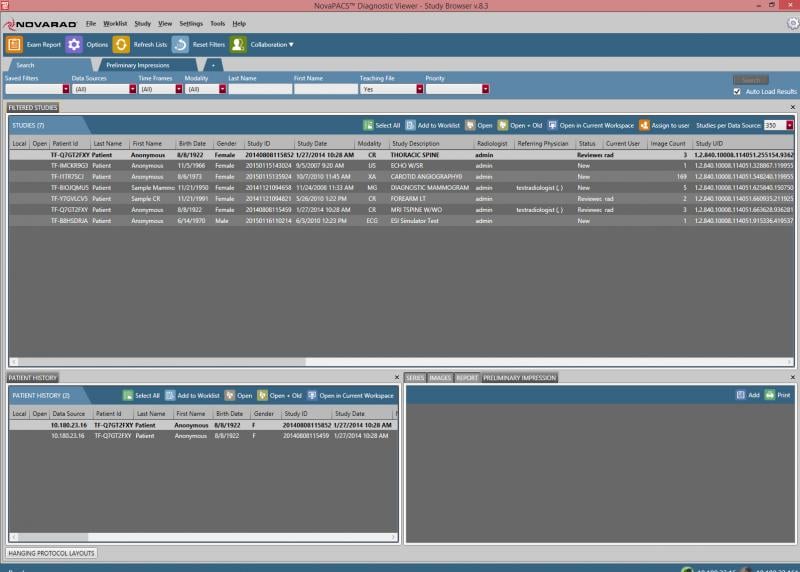Expand Studies per Data Source dropdown
Viewport: 800px width, 572px height.
[789, 125]
